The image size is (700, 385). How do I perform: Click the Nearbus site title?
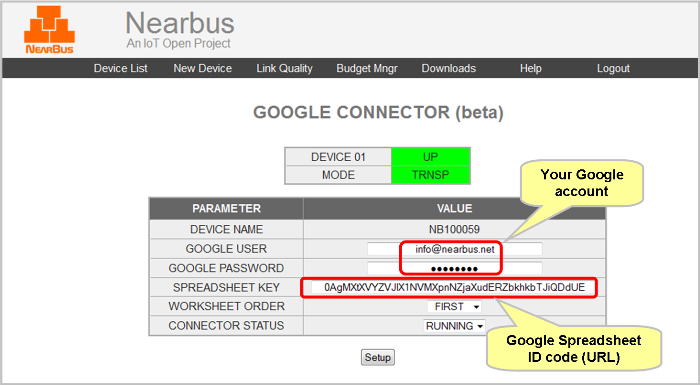[180, 23]
